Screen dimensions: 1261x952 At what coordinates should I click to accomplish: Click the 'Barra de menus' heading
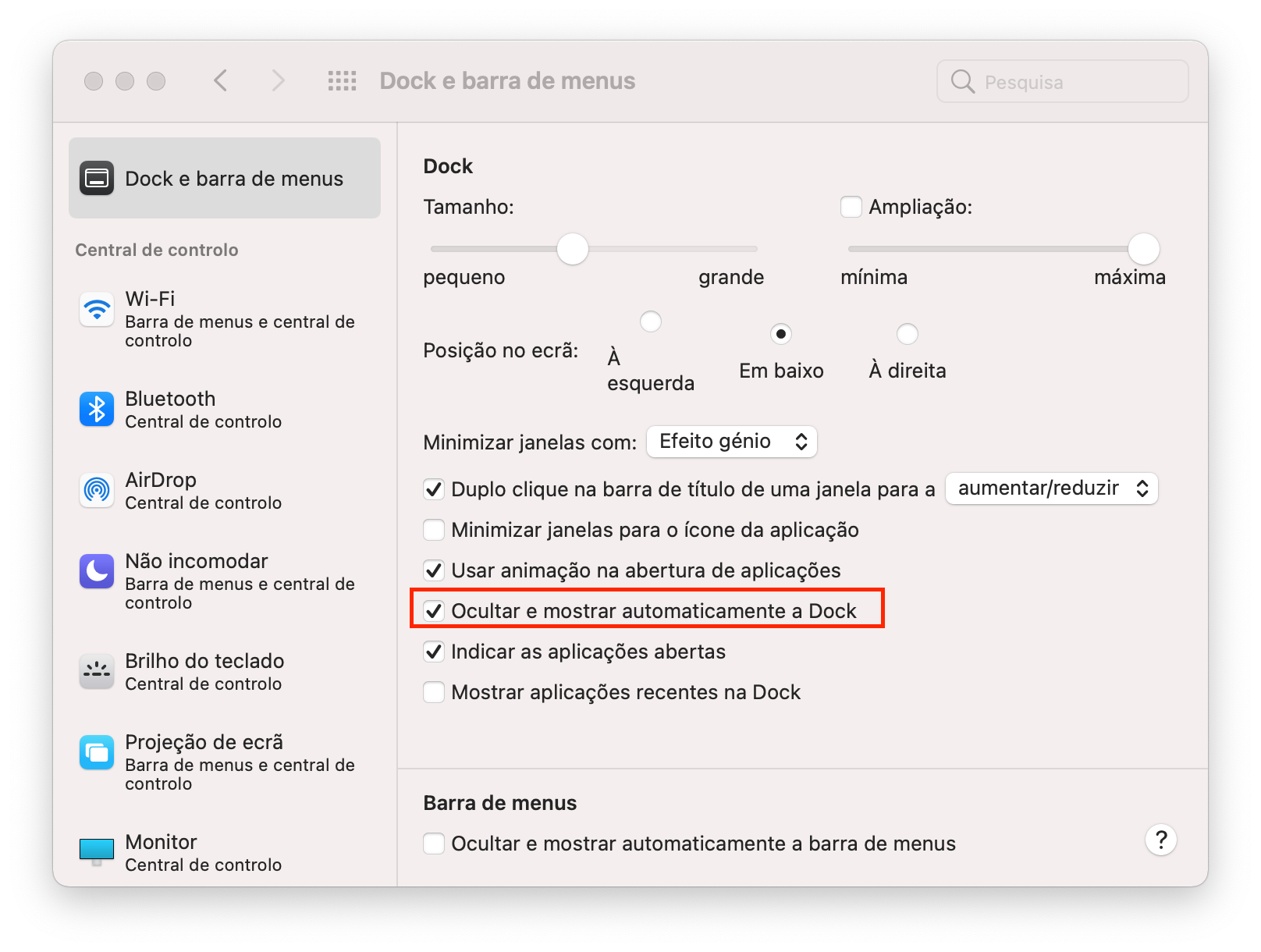point(500,803)
